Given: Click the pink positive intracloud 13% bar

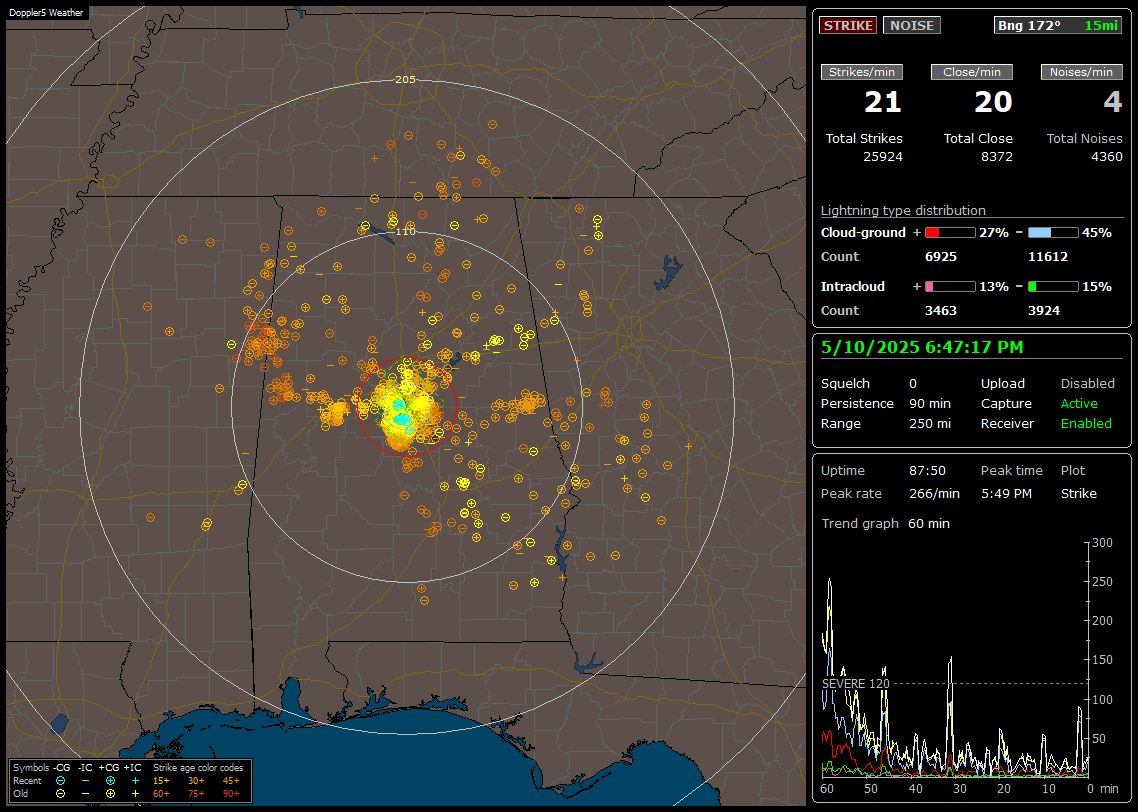Looking at the screenshot, I should [x=950, y=287].
